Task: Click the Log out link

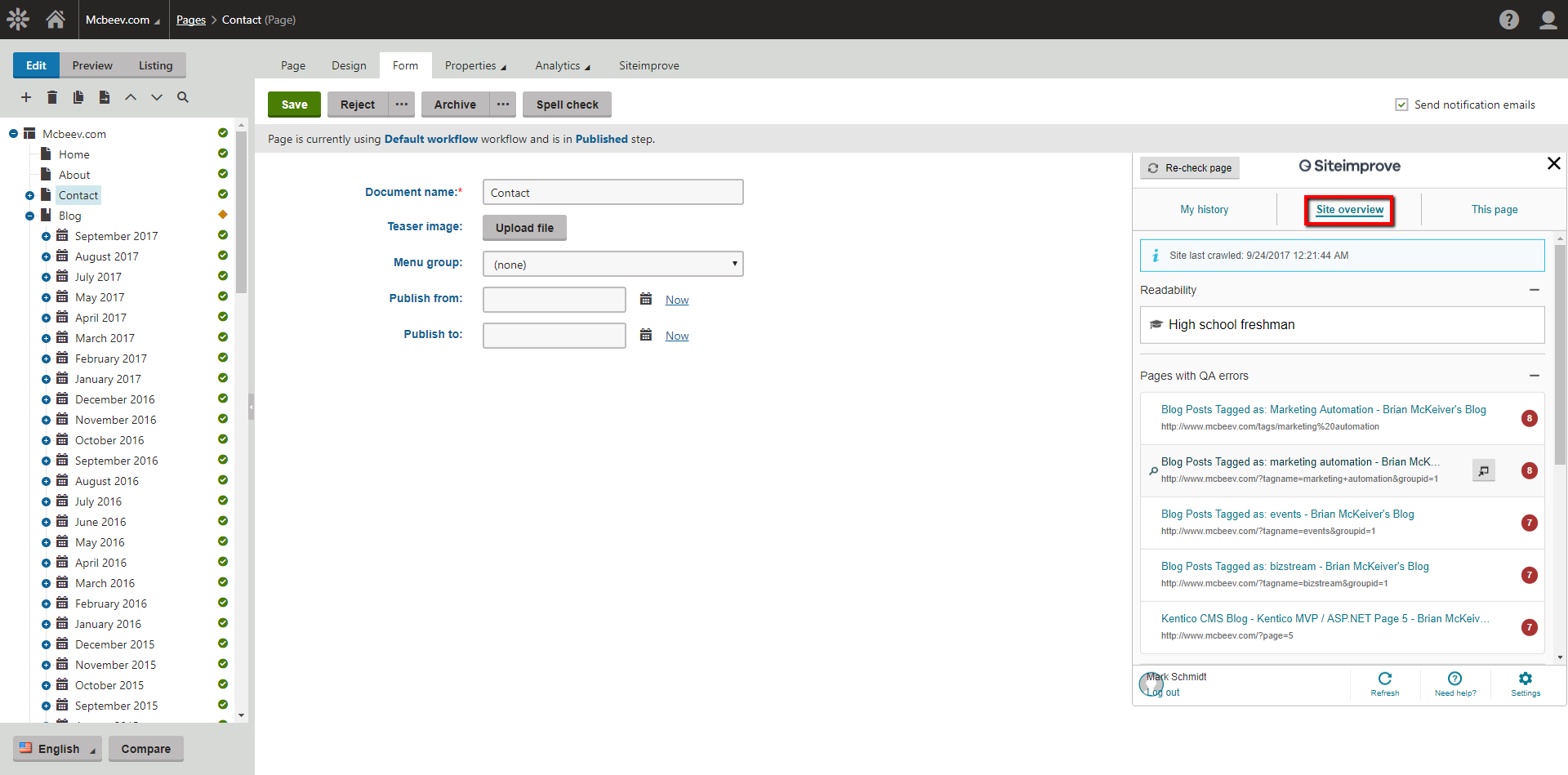Action: point(1164,692)
